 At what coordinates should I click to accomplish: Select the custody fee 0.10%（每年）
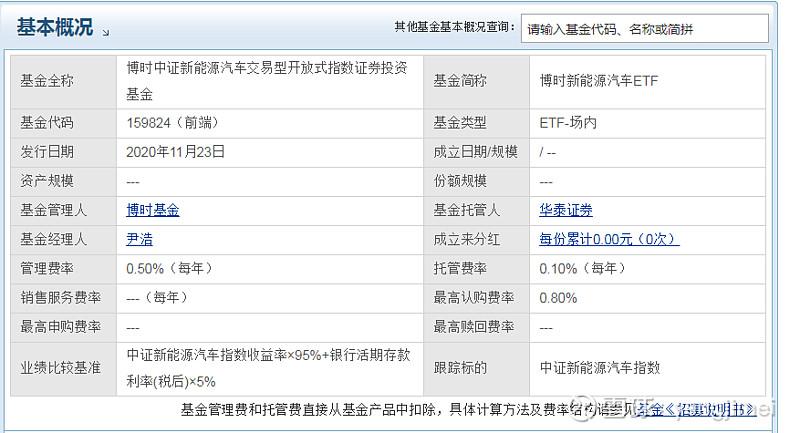[583, 268]
